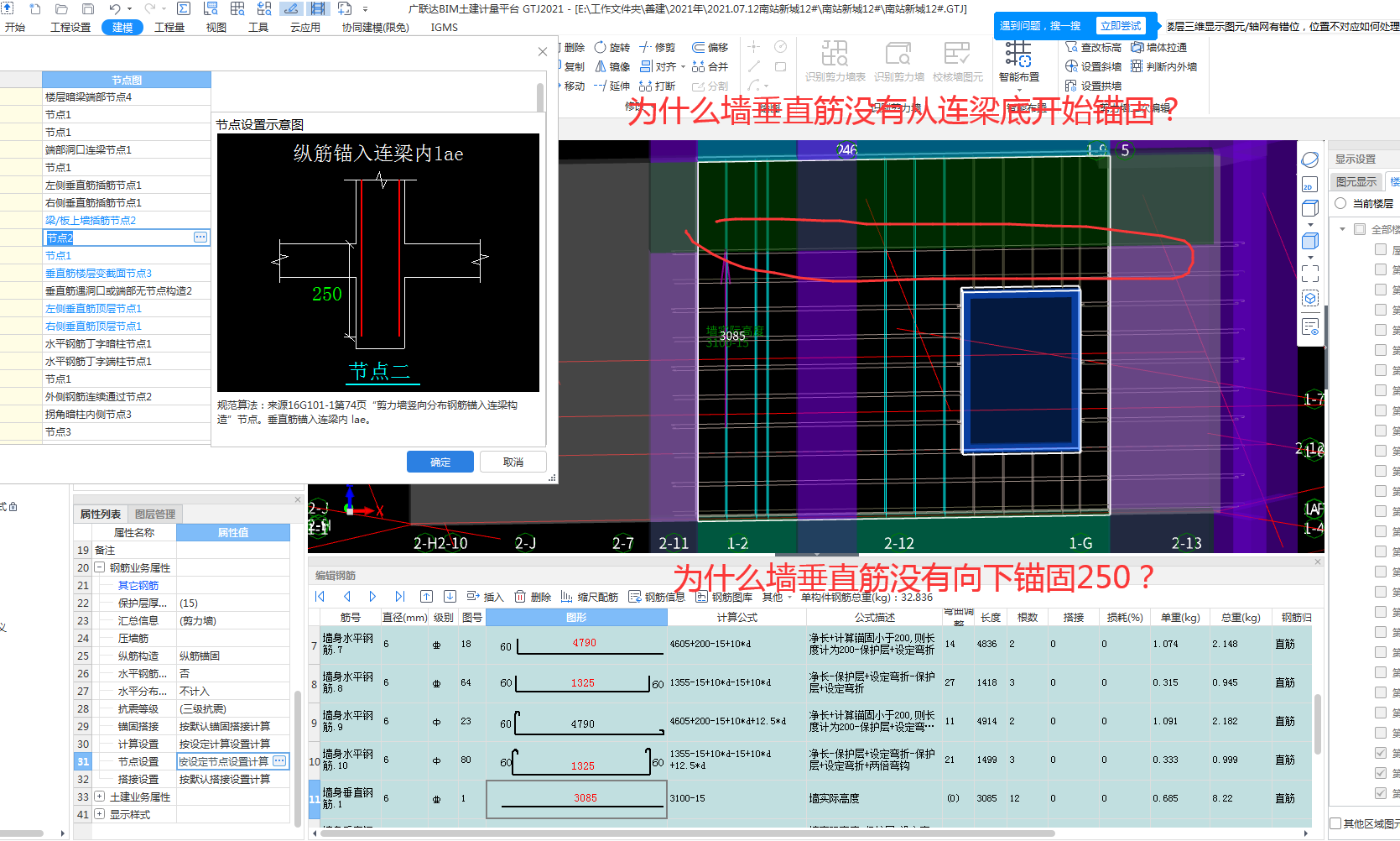Expand Civil Business Properties (土建业务属性) group
The width and height of the screenshot is (1400, 841).
pos(99,797)
